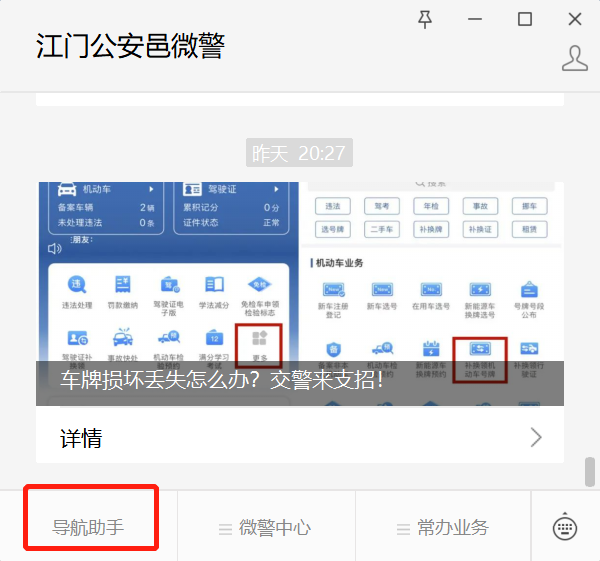Pin the chat window on top
The image size is (600, 561).
(x=425, y=19)
